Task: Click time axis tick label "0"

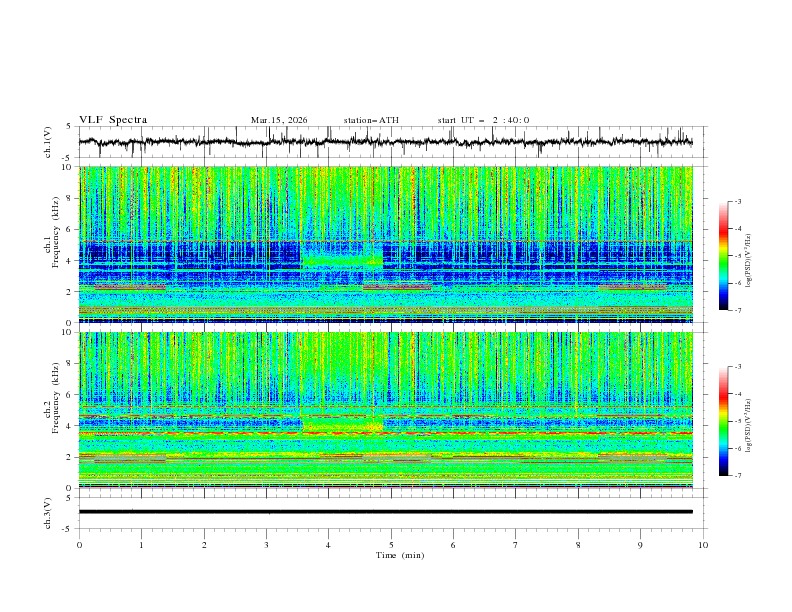Action: 79,545
